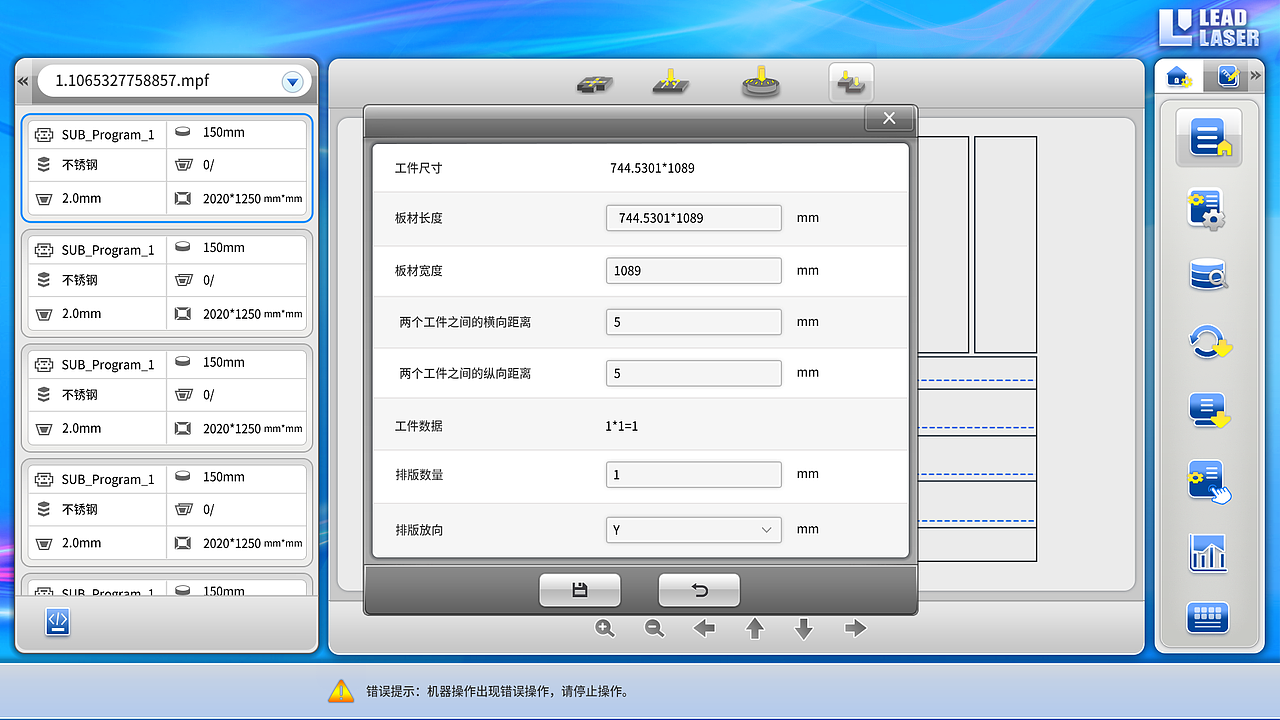The height and width of the screenshot is (720, 1280).
Task: Switch to the task checklist tab at top right
Action: tap(1227, 75)
